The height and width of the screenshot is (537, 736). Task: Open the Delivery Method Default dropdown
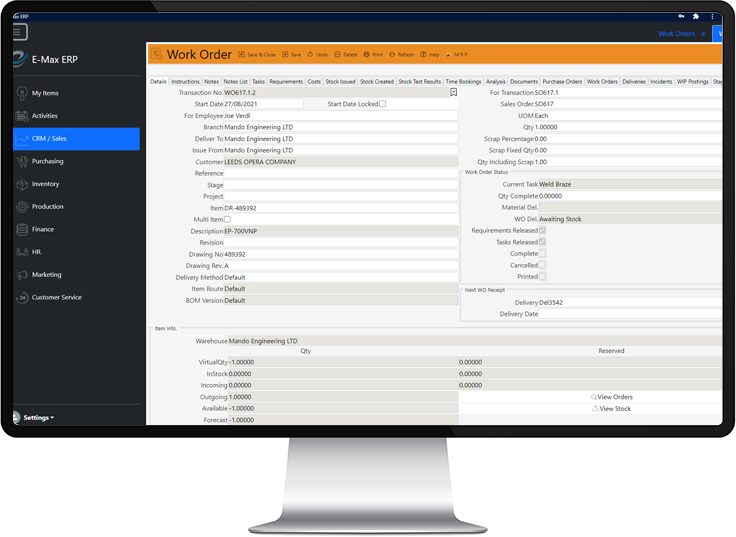(340, 277)
